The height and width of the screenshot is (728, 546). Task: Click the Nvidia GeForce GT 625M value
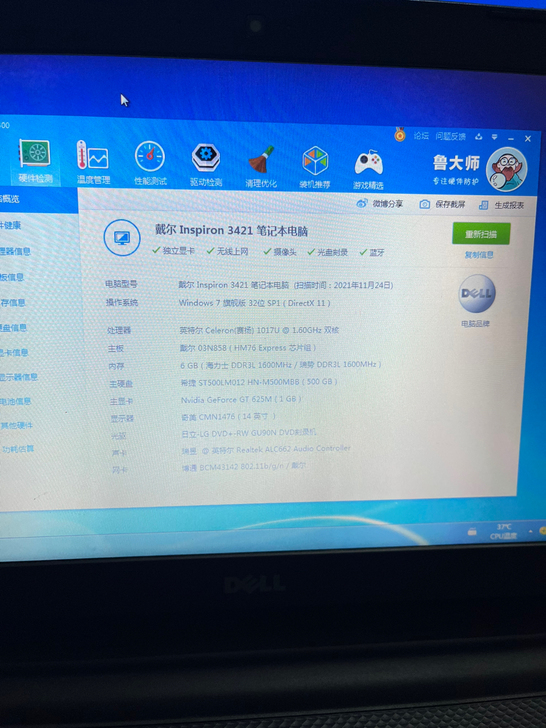(241, 399)
